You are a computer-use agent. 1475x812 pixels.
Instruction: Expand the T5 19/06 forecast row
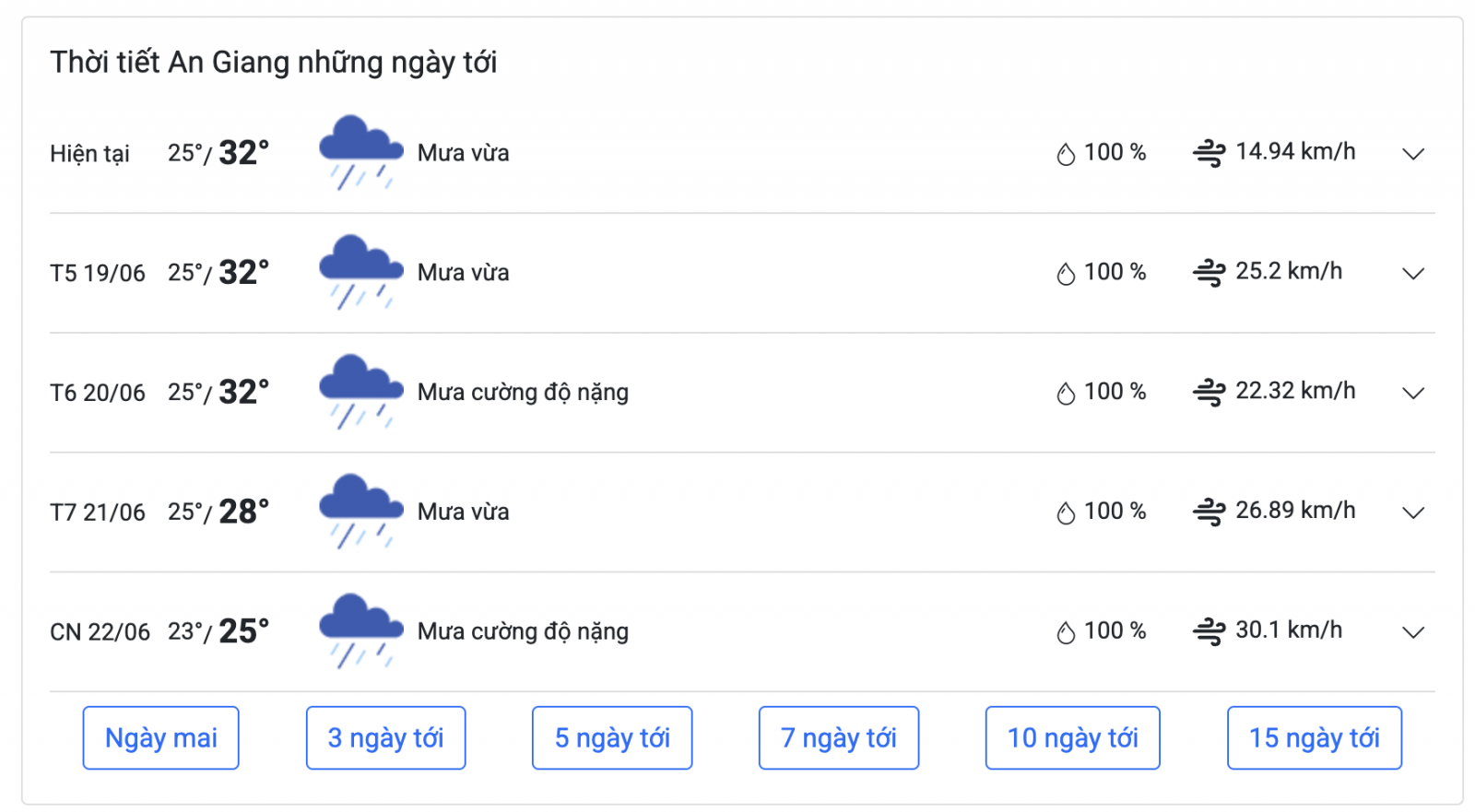coord(1413,274)
